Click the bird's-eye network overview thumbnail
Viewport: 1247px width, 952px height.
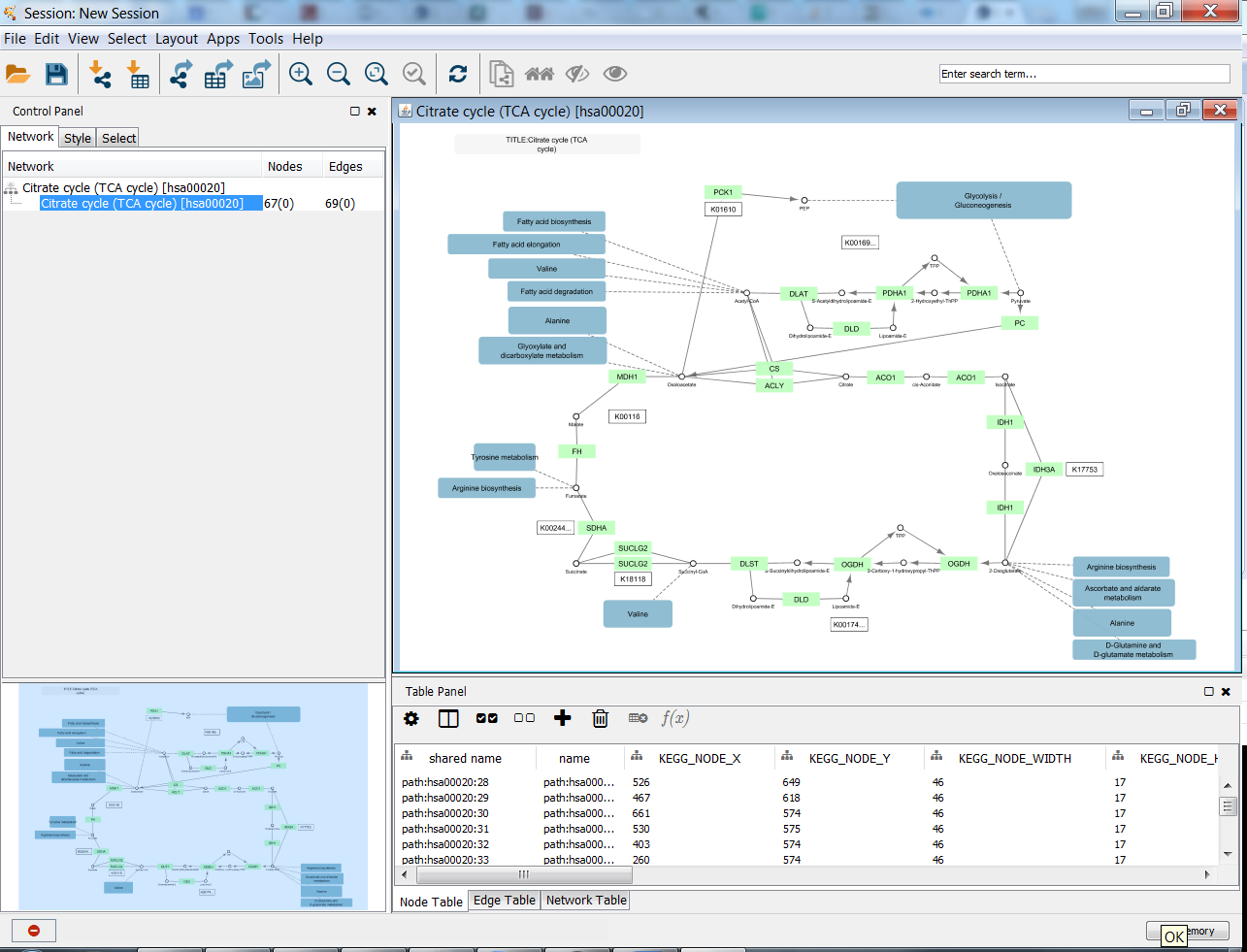click(x=193, y=797)
